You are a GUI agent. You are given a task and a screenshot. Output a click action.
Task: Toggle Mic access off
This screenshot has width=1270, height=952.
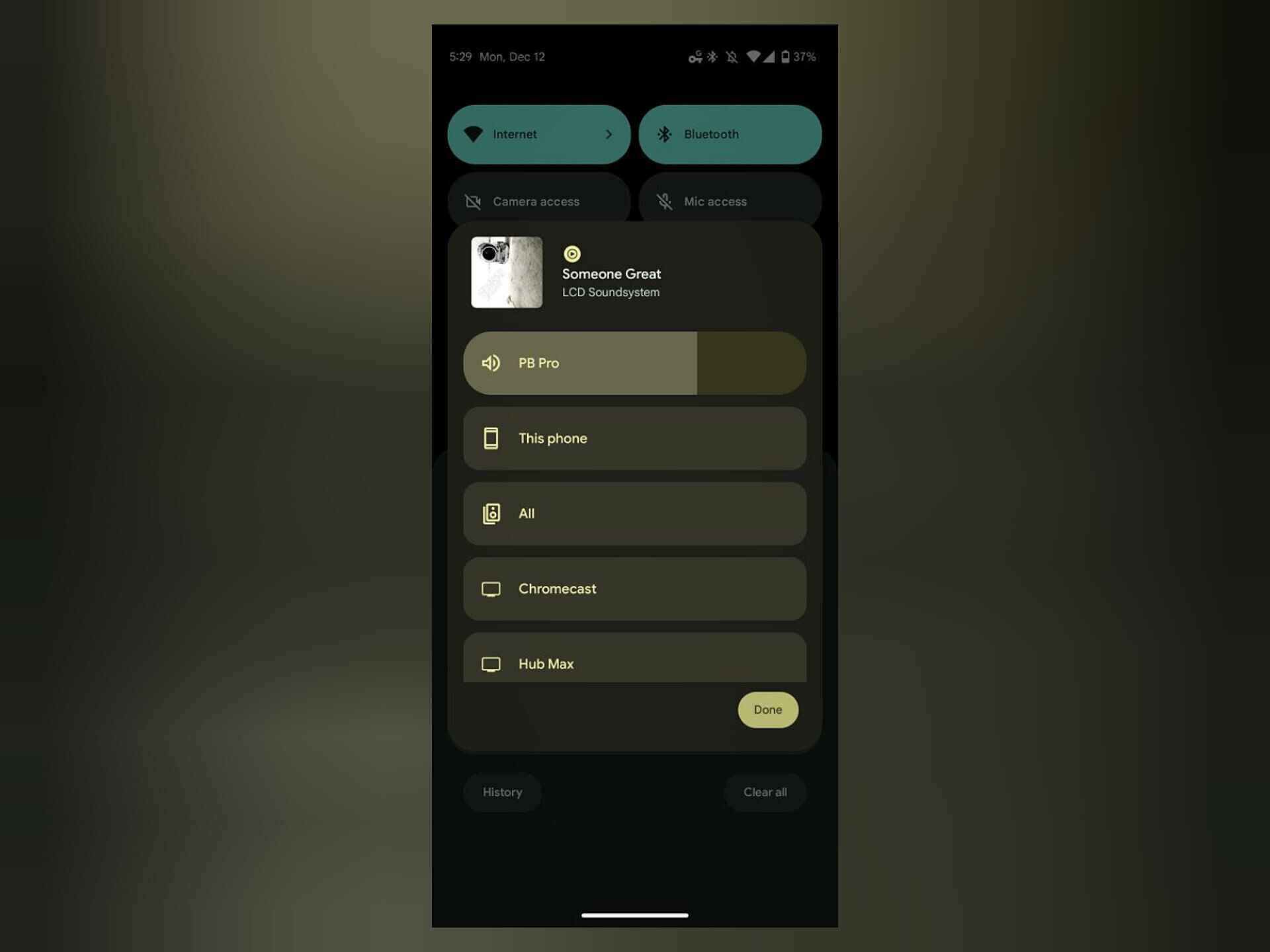[730, 201]
